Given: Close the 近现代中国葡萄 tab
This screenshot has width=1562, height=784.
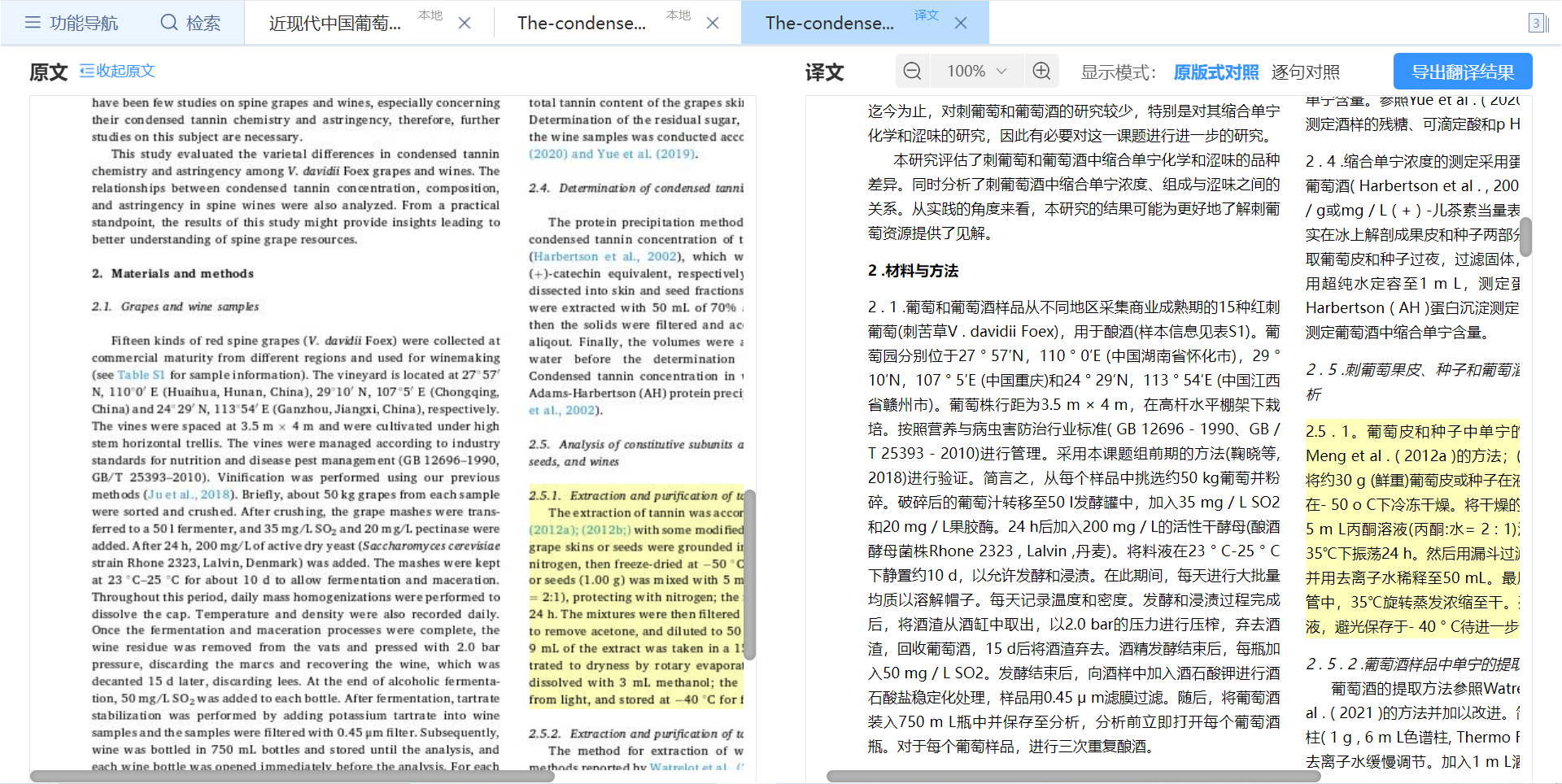Looking at the screenshot, I should click(x=465, y=23).
